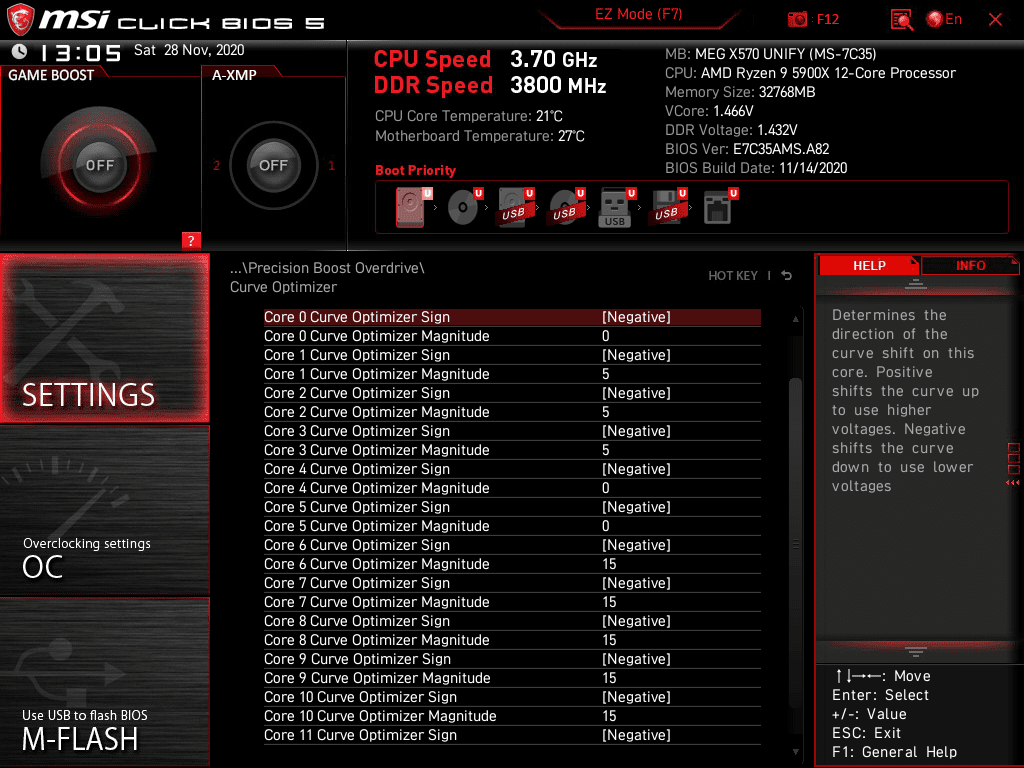
Task: Select the network boot device icon
Action: (719, 208)
